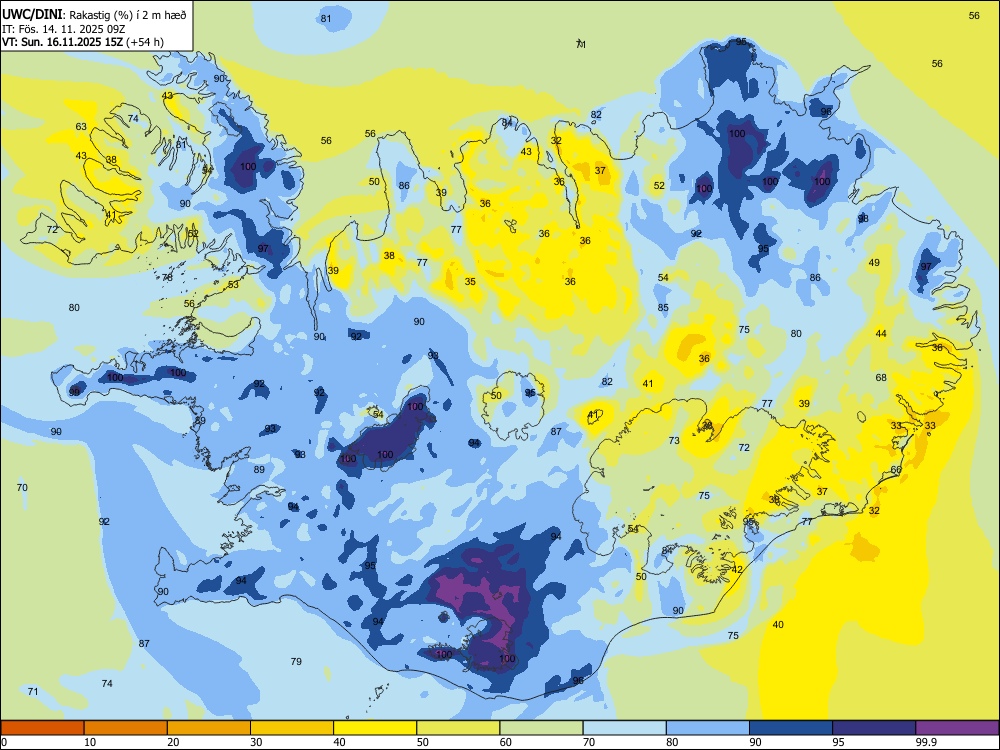Select the map value '79' over the sea
This screenshot has width=1000, height=750.
[x=296, y=661]
